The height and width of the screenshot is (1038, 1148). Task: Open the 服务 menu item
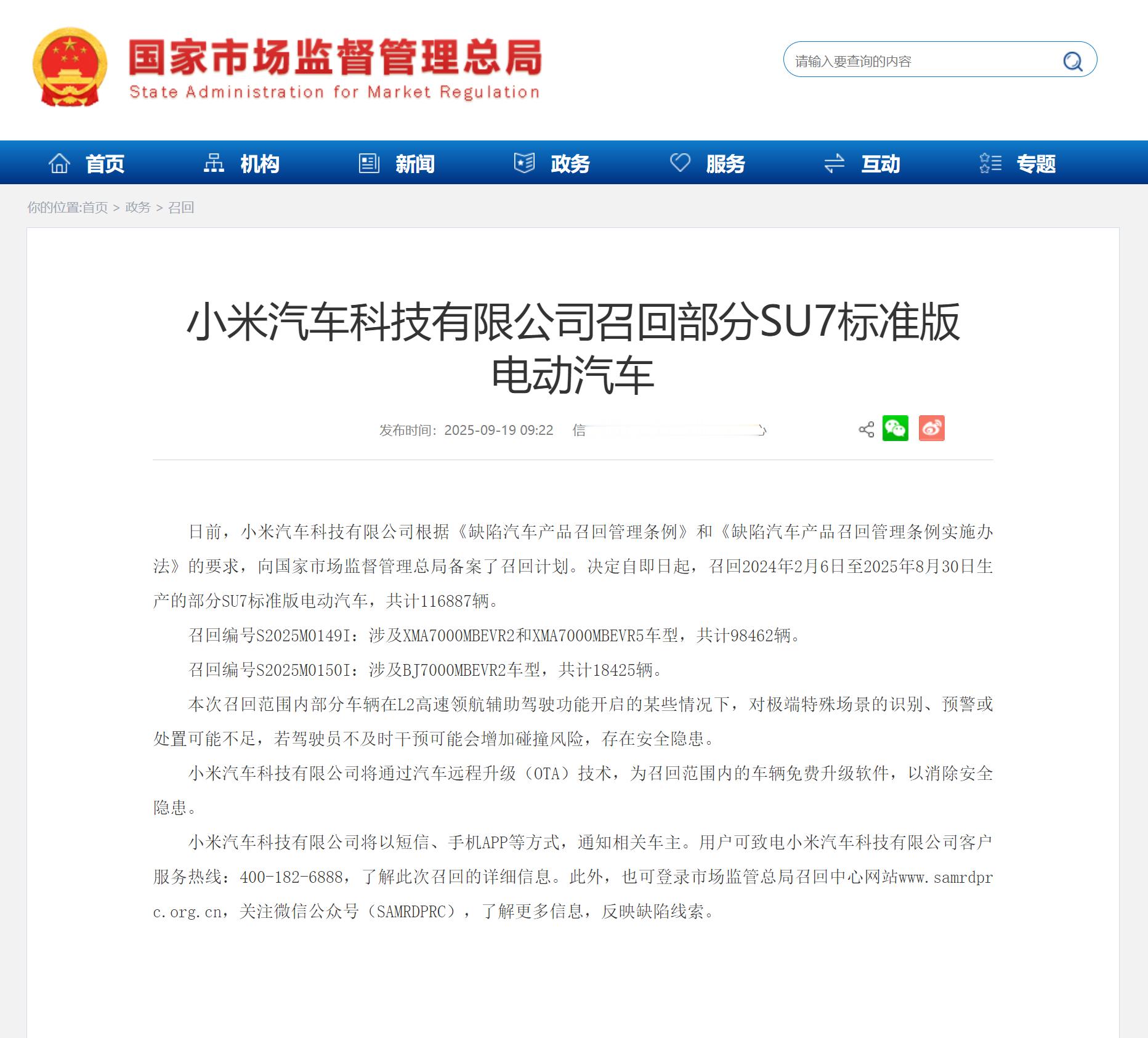(x=726, y=164)
